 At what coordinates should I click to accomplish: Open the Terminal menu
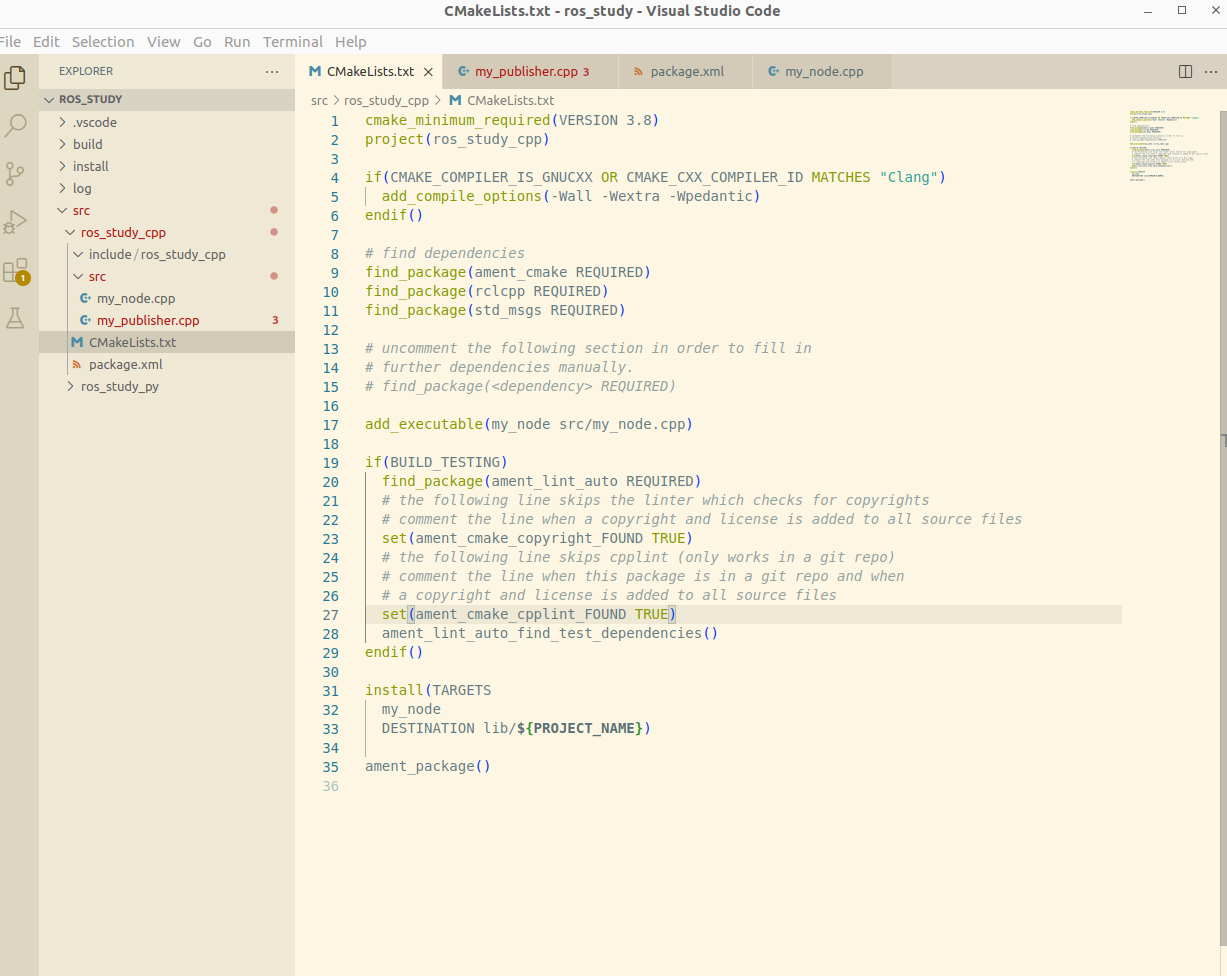293,42
